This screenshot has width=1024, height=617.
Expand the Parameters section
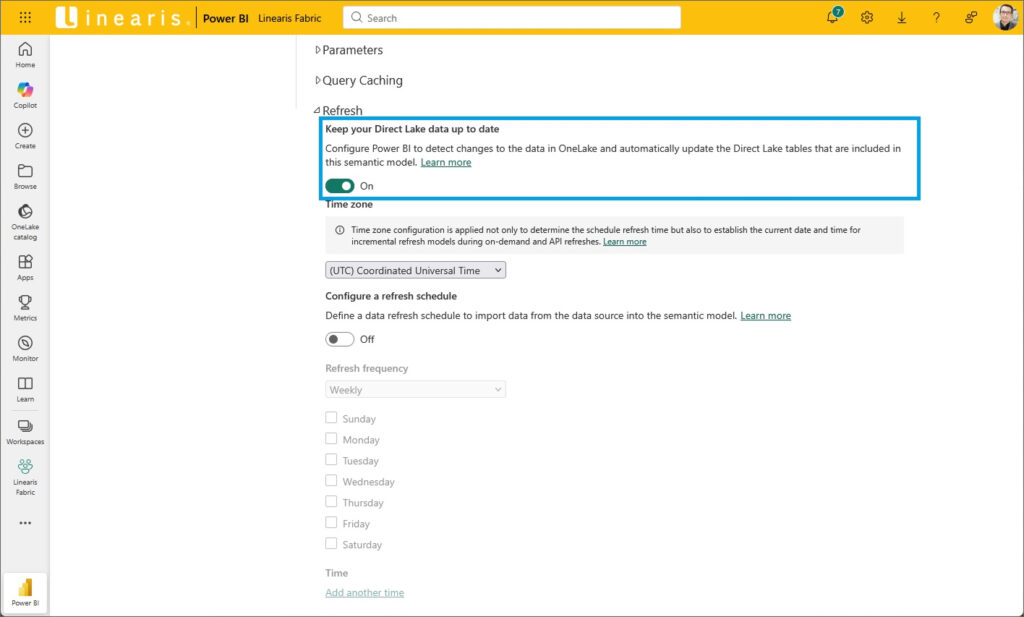(350, 50)
